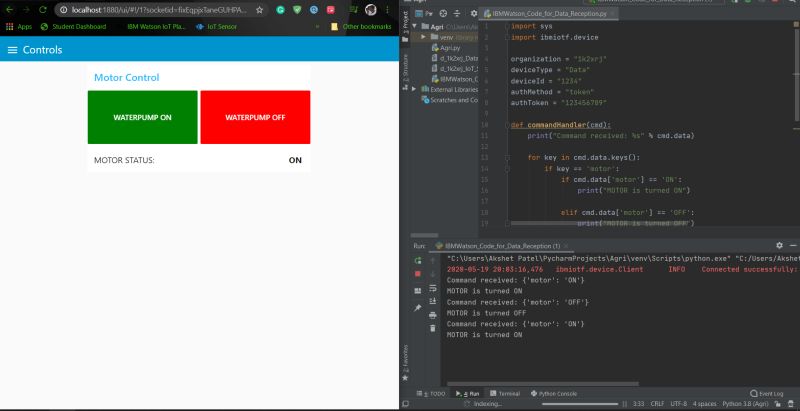Screen dimensions: 800x411
Task: Change UTF-8 file encoding in status bar
Action: (x=679, y=404)
